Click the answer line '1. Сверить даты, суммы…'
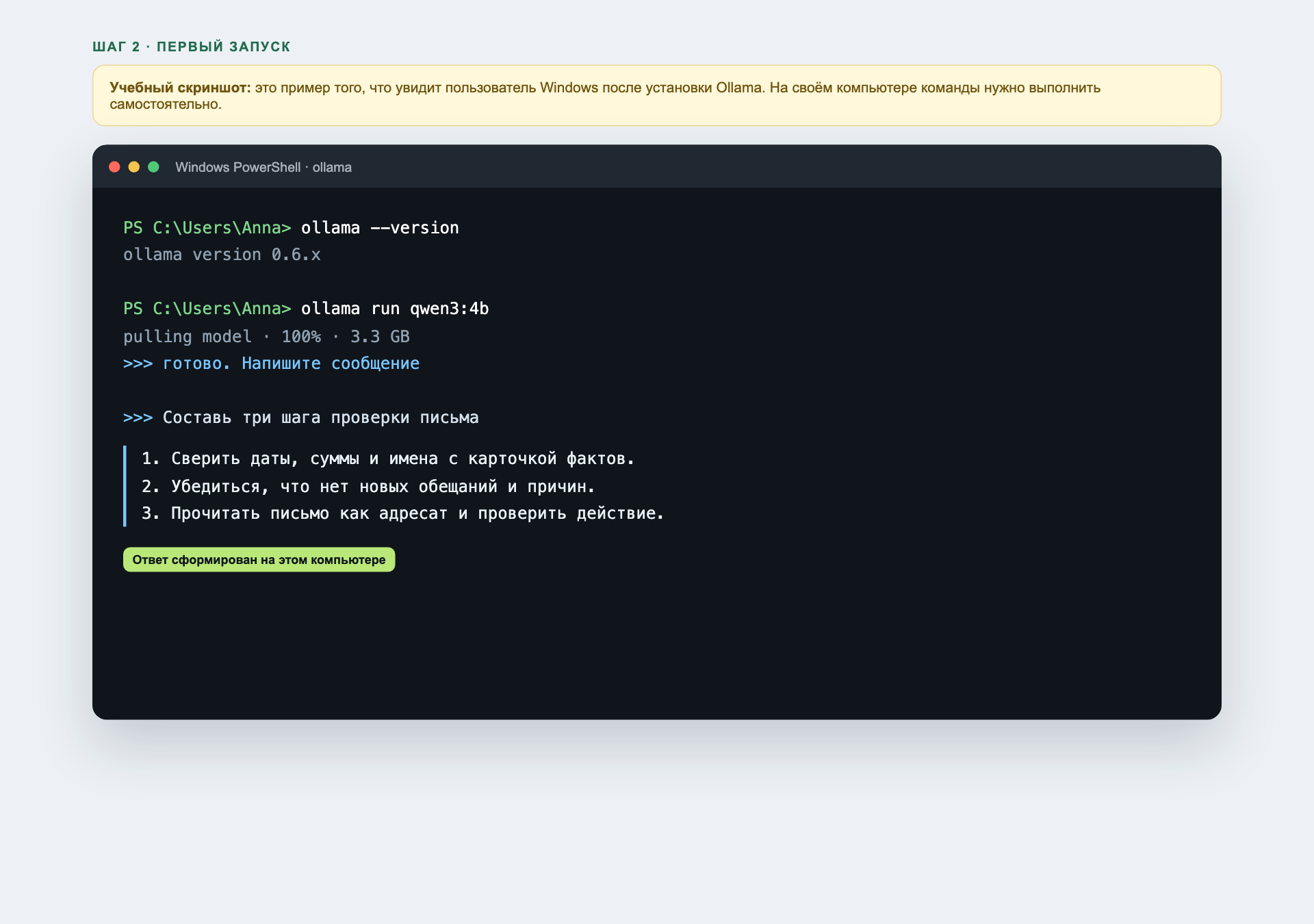This screenshot has height=924, width=1314. pos(388,459)
